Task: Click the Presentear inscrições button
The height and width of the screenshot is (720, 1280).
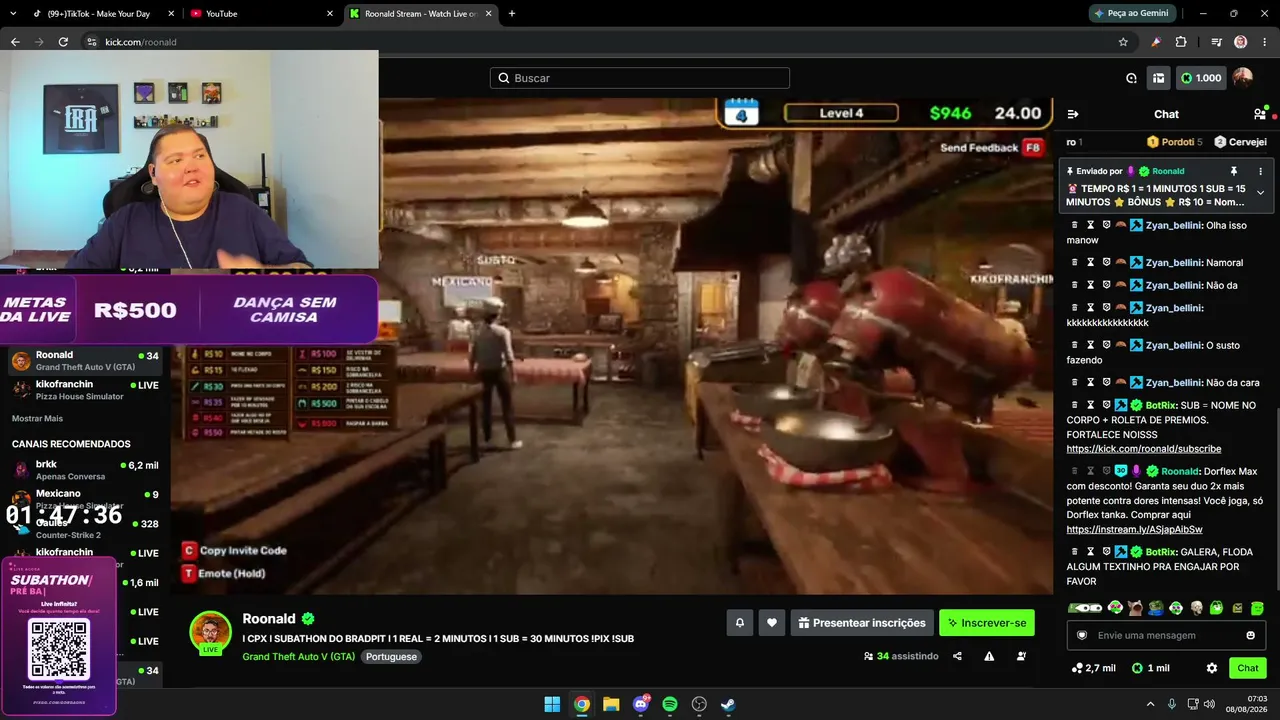Action: click(862, 623)
